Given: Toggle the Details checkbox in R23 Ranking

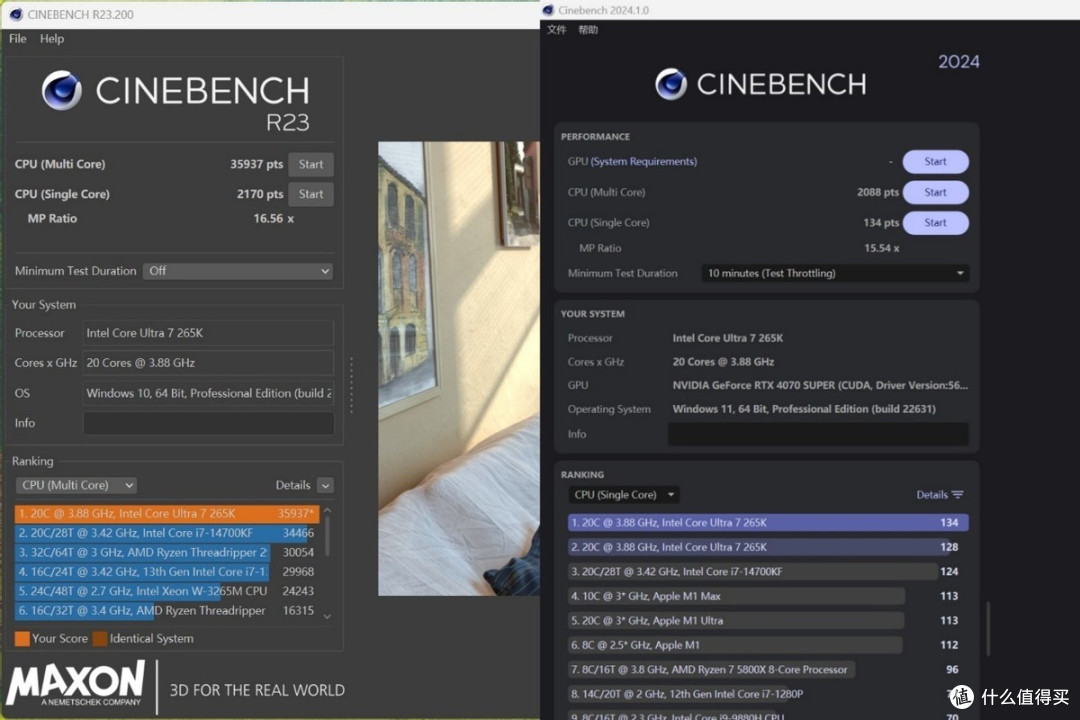Looking at the screenshot, I should (325, 485).
